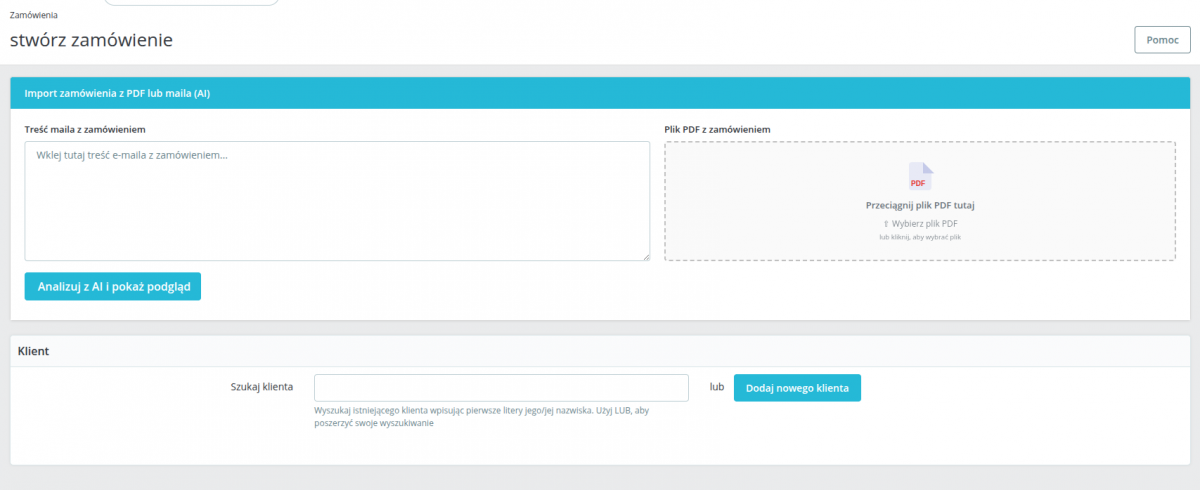The height and width of the screenshot is (490, 1200).
Task: Click the Klient panel header
Action: click(600, 352)
